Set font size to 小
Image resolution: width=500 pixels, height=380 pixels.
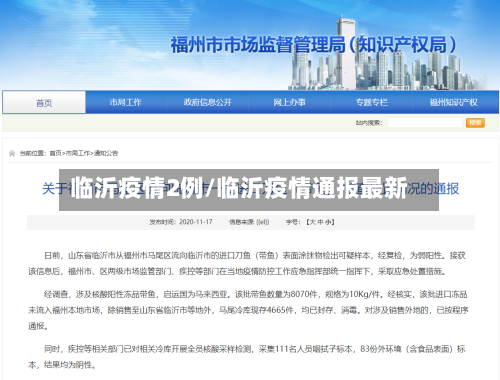[328, 222]
